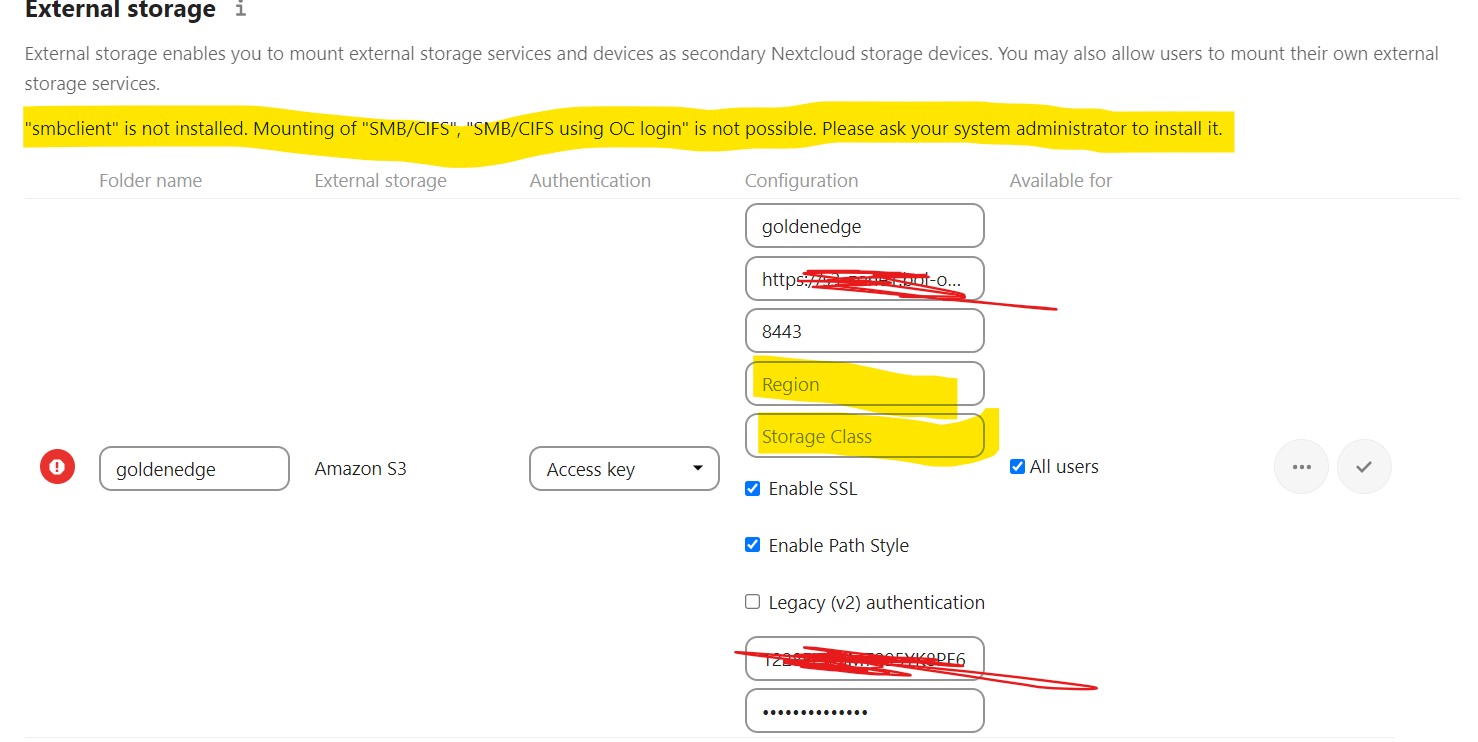Click the Amazon S3 storage type label
The height and width of the screenshot is (742, 1478).
click(360, 468)
